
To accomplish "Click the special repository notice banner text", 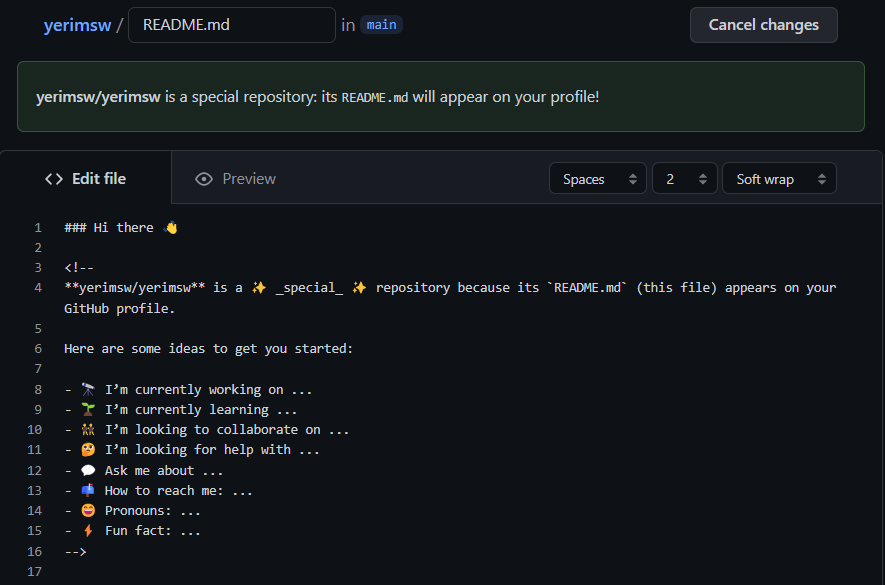I will point(317,97).
